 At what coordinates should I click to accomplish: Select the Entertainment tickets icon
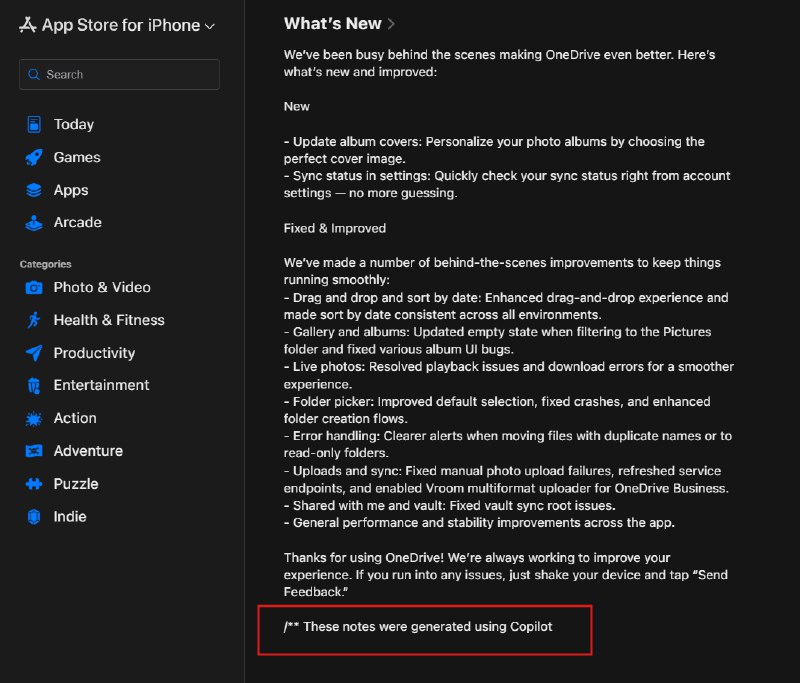(x=32, y=385)
